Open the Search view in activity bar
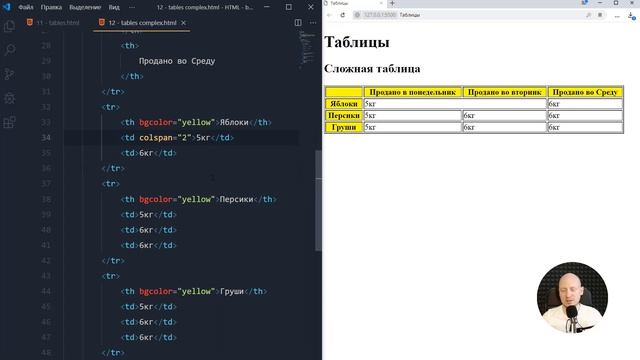 pyautogui.click(x=9, y=50)
